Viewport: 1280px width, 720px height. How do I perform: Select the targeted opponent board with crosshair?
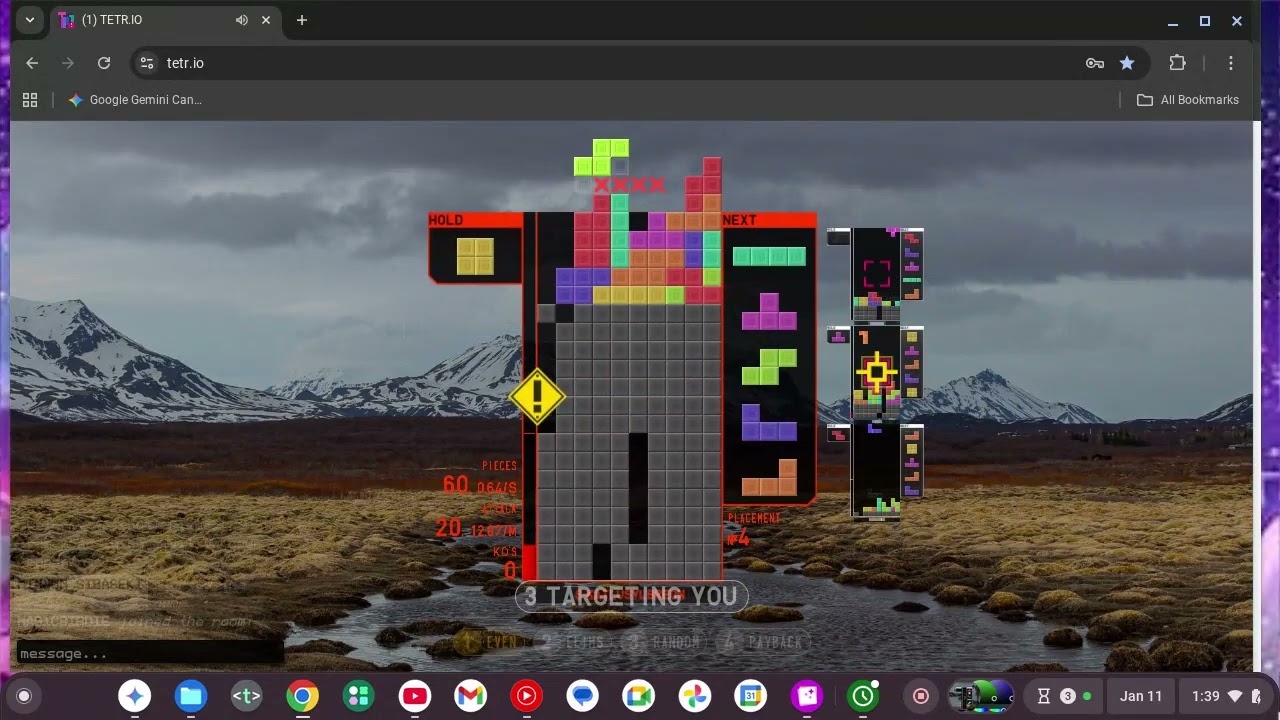877,372
